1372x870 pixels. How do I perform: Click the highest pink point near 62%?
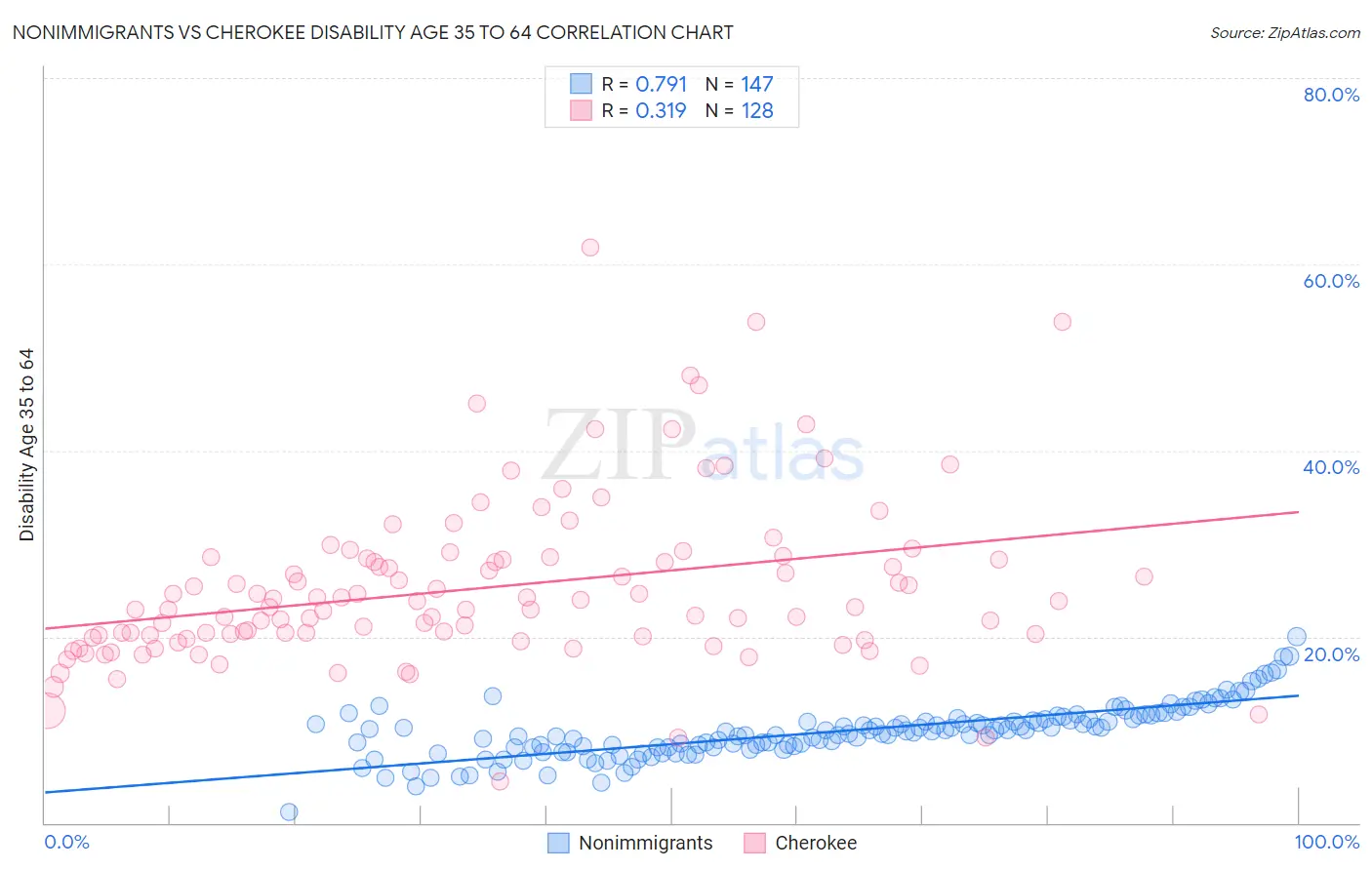pyautogui.click(x=590, y=248)
